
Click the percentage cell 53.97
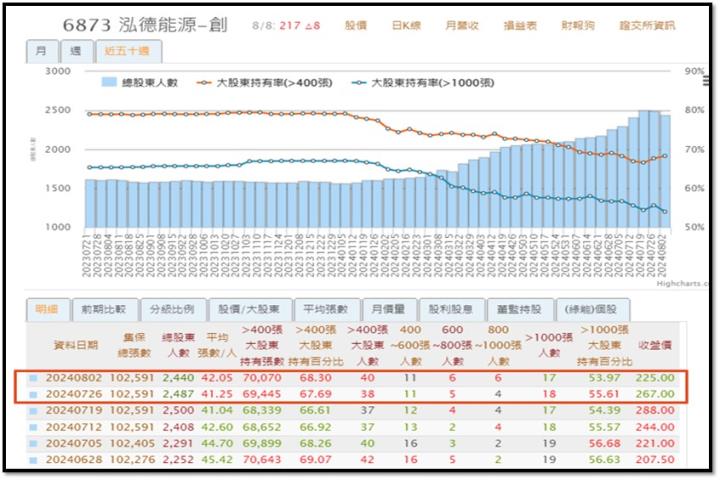click(605, 378)
